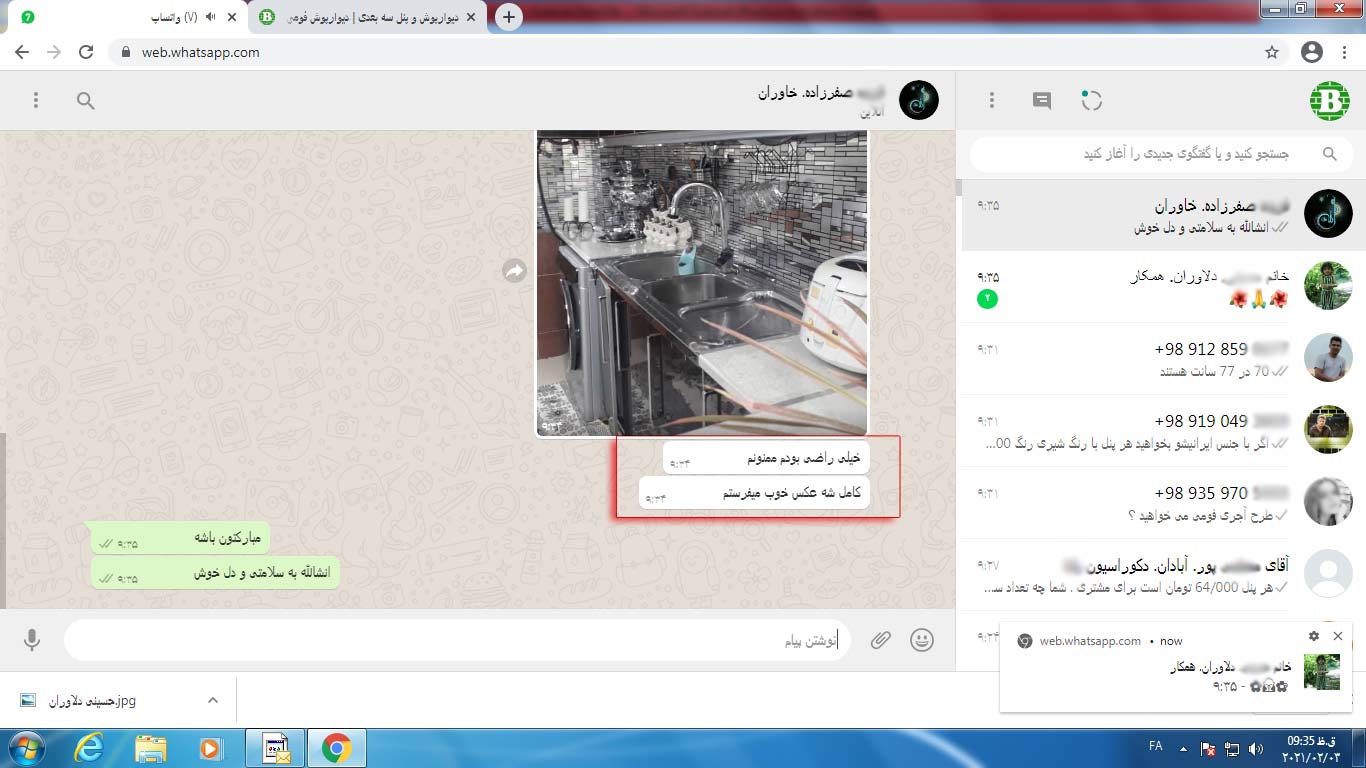Go back with browser back arrow
The image size is (1366, 768).
[x=22, y=52]
